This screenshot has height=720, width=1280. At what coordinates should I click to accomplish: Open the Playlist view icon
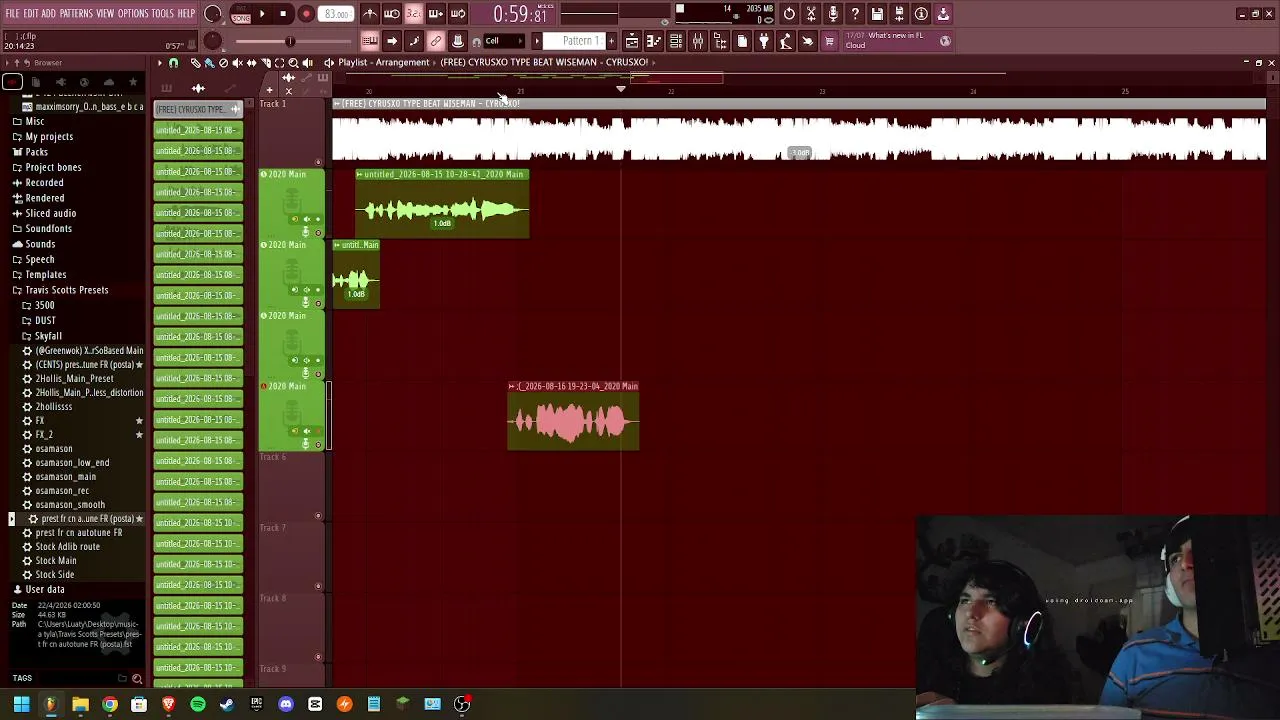(632, 41)
